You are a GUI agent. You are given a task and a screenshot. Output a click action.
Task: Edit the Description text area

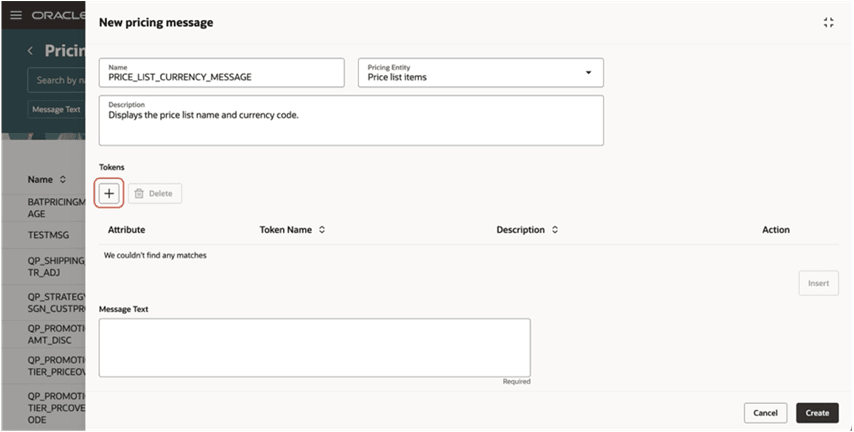tap(351, 120)
